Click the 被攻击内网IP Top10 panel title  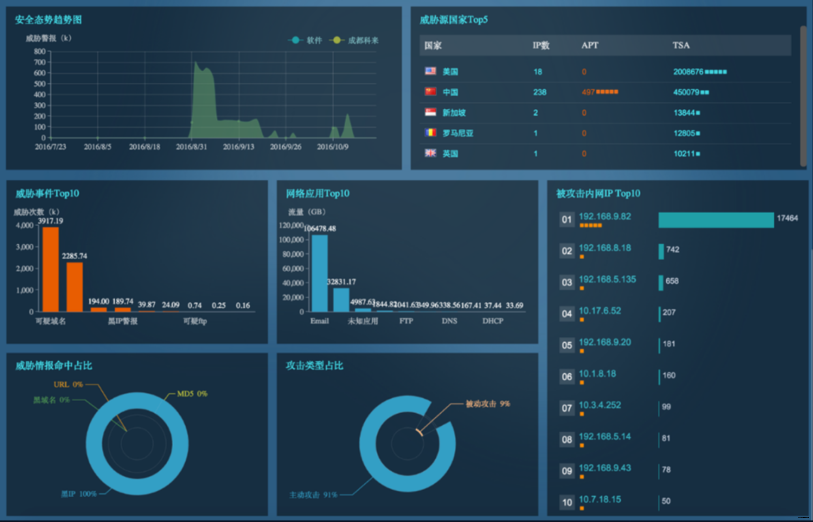(x=598, y=194)
